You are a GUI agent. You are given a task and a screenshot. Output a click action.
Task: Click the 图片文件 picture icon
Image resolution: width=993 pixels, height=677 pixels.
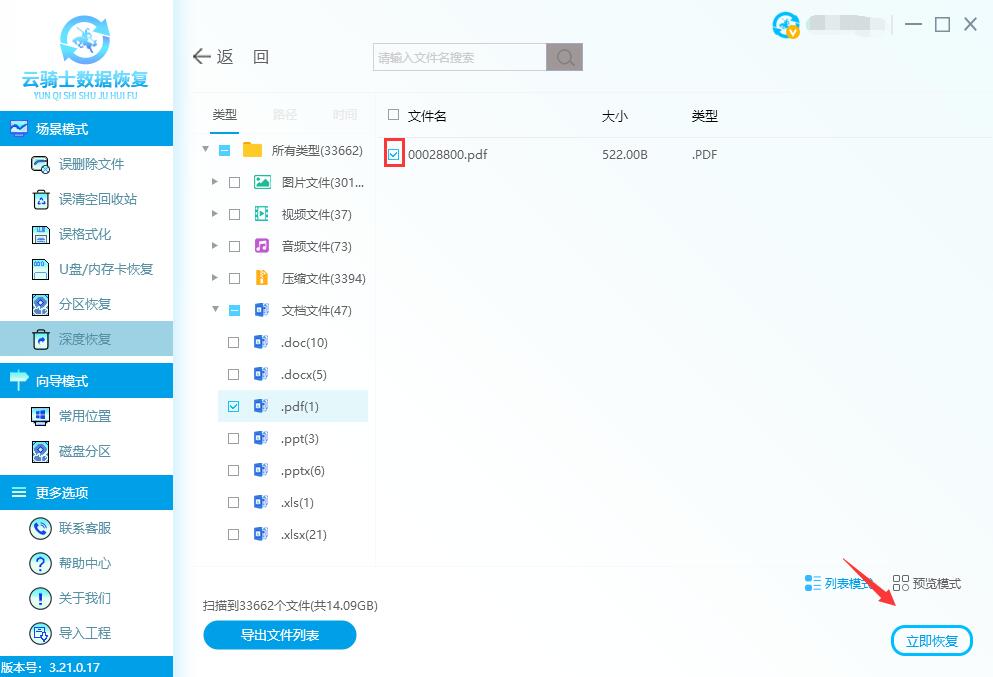262,182
